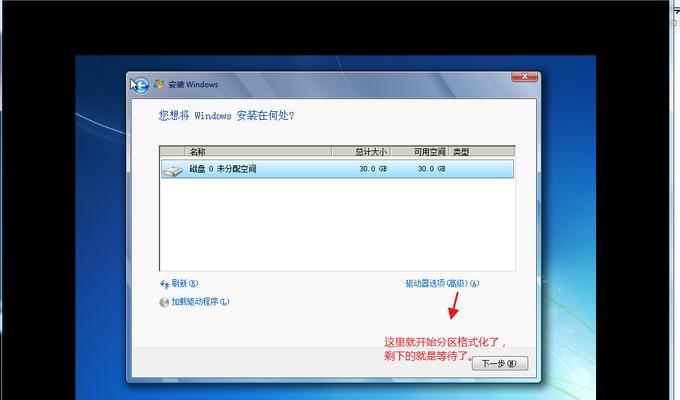Screen dimensions: 680x400
Task: Click the free space 30.0 GB value
Action: pos(432,169)
